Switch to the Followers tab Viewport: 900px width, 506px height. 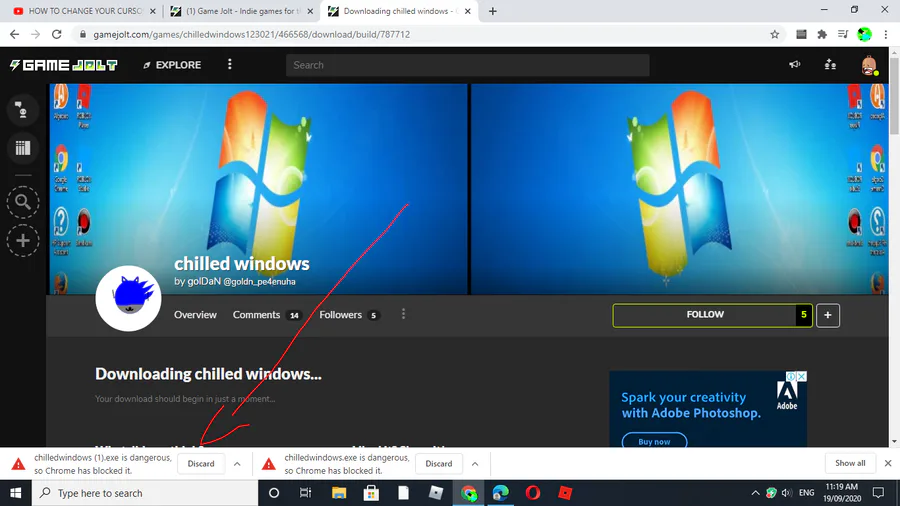349,314
